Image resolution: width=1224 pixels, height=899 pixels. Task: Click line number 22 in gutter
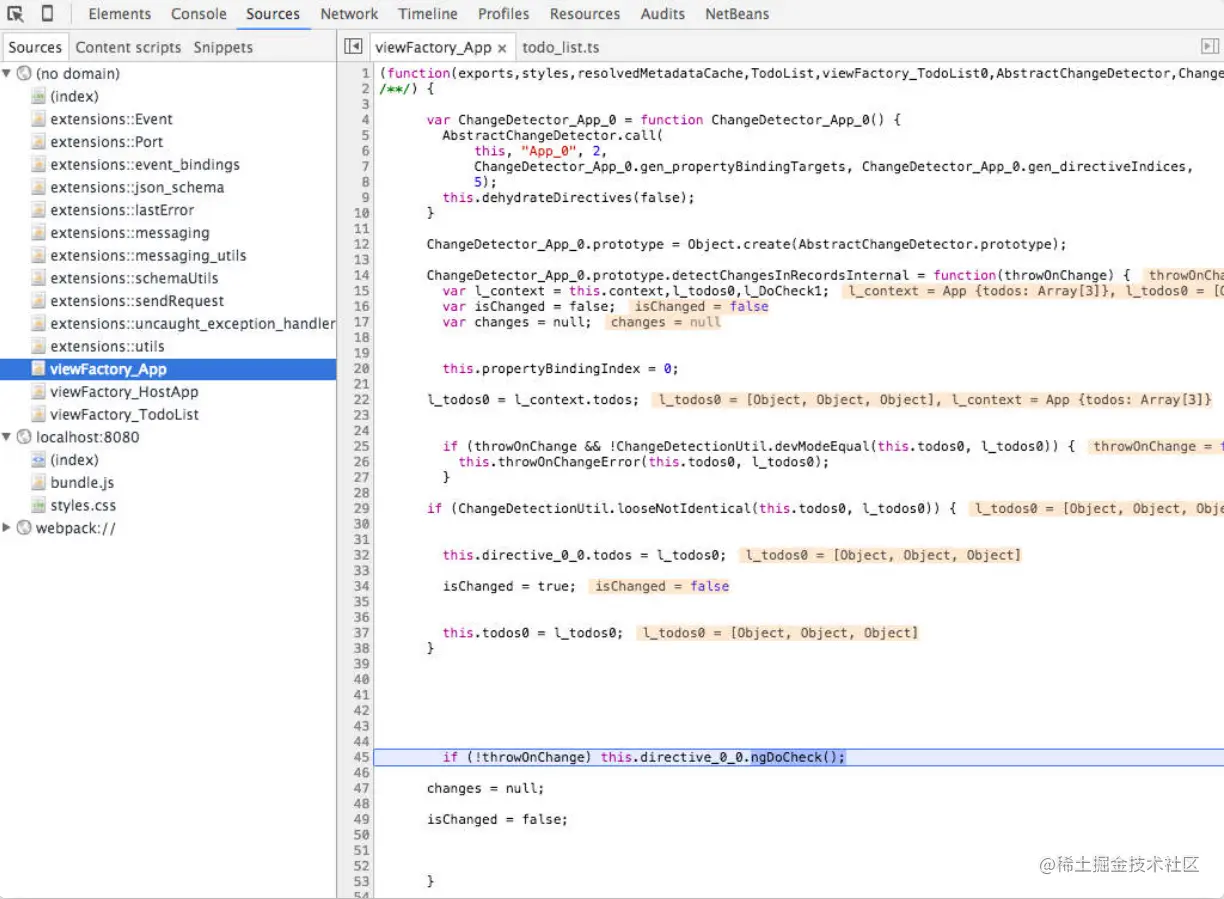pyautogui.click(x=361, y=400)
